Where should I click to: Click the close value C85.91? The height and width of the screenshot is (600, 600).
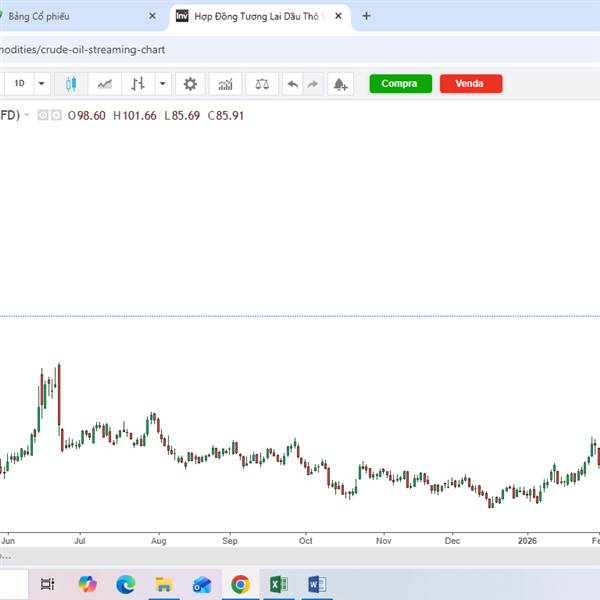coord(226,116)
